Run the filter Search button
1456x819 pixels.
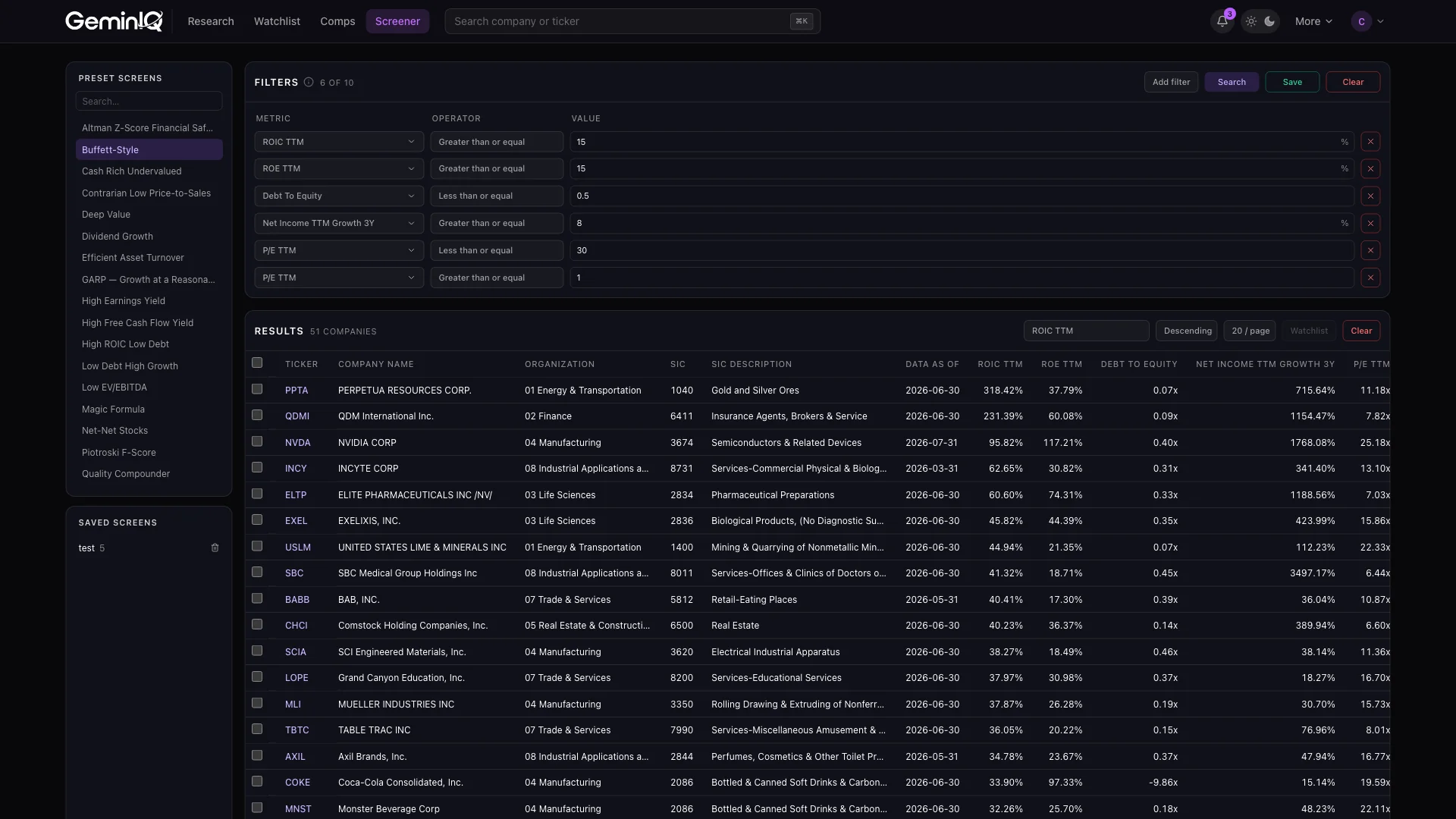click(x=1232, y=82)
